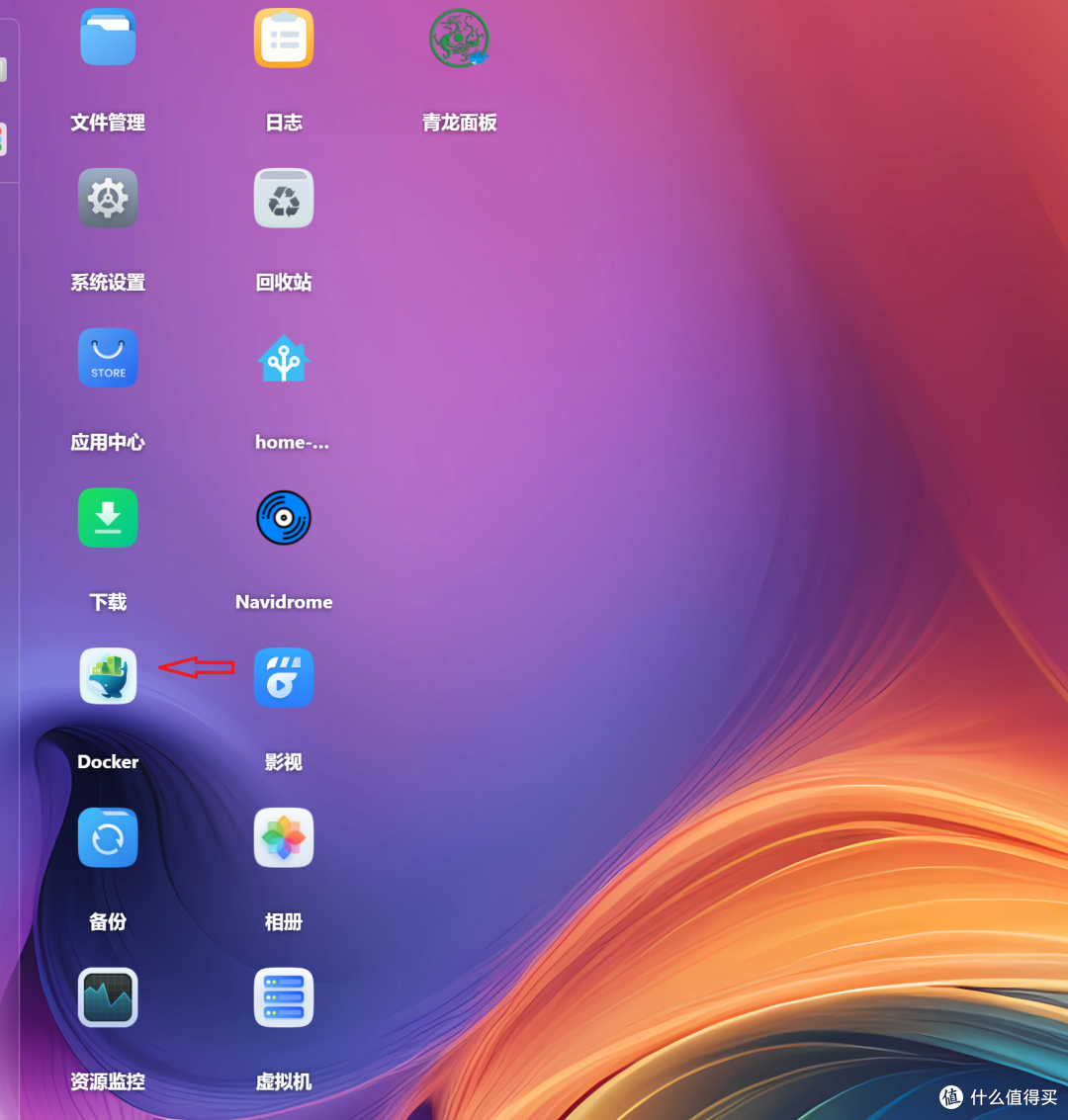This screenshot has height=1120, width=1068.
Task: Open 系统设置 system settings
Action: pyautogui.click(x=108, y=198)
